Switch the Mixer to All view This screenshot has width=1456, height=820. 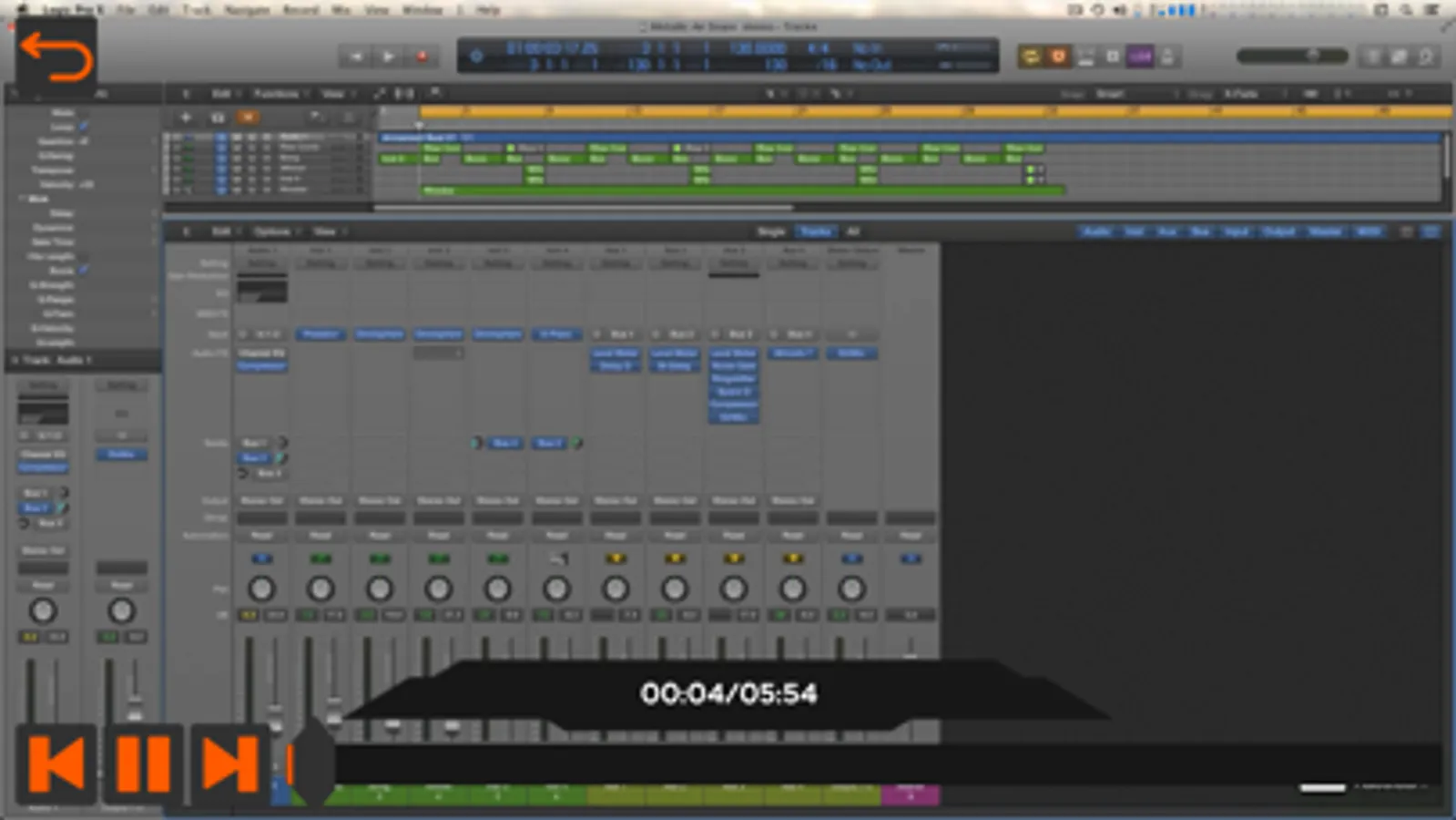click(x=853, y=231)
